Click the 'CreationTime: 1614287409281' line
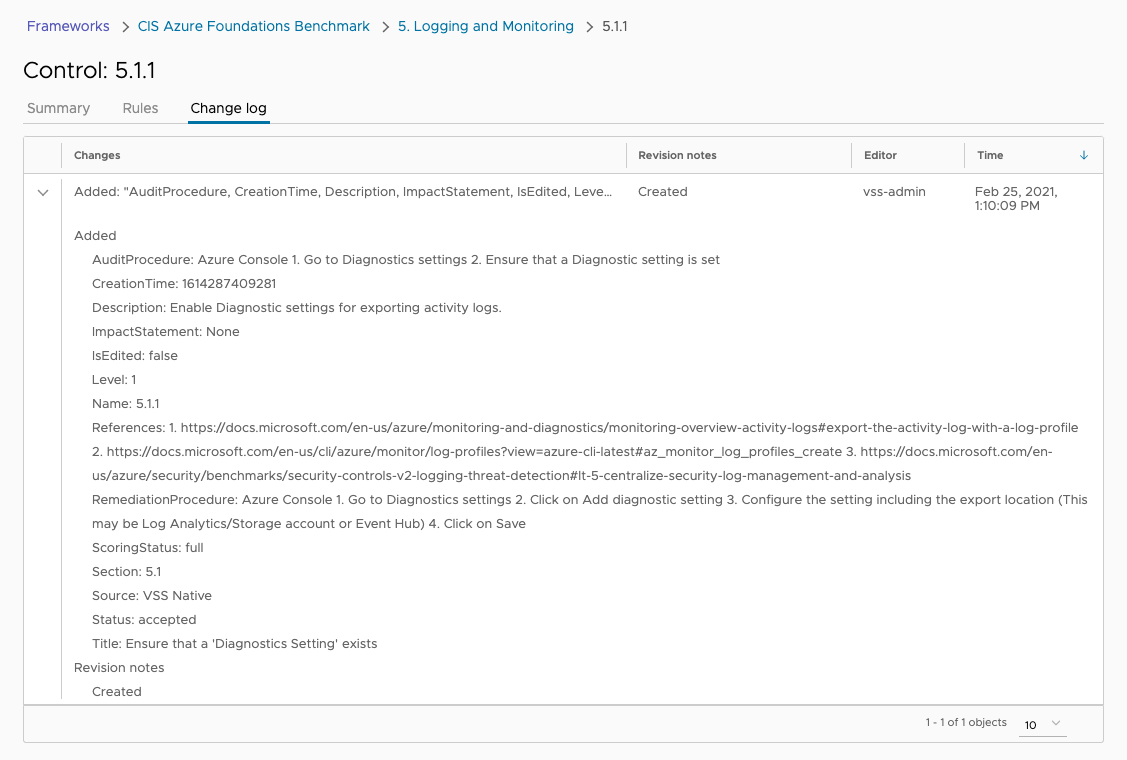The width and height of the screenshot is (1127, 760). [184, 283]
